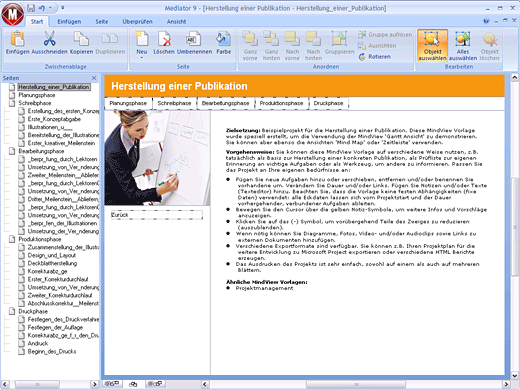Viewport: 520px width, 389px height.
Task: Click the Löschen page icon
Action: (x=164, y=38)
